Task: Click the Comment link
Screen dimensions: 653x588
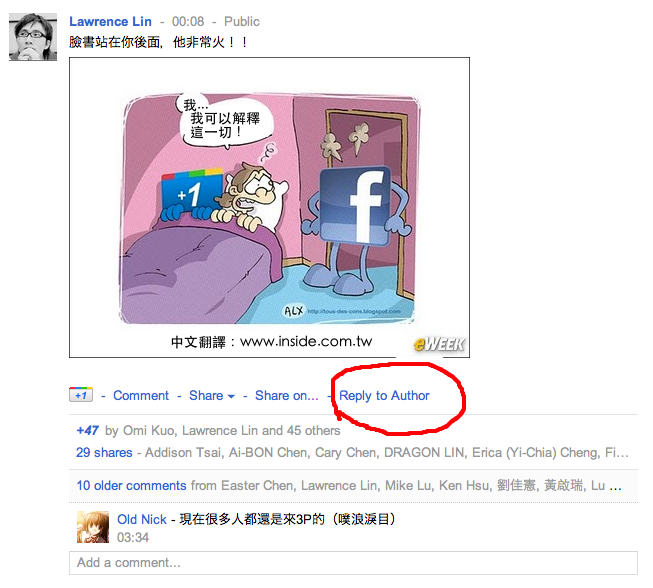Action: (x=141, y=395)
